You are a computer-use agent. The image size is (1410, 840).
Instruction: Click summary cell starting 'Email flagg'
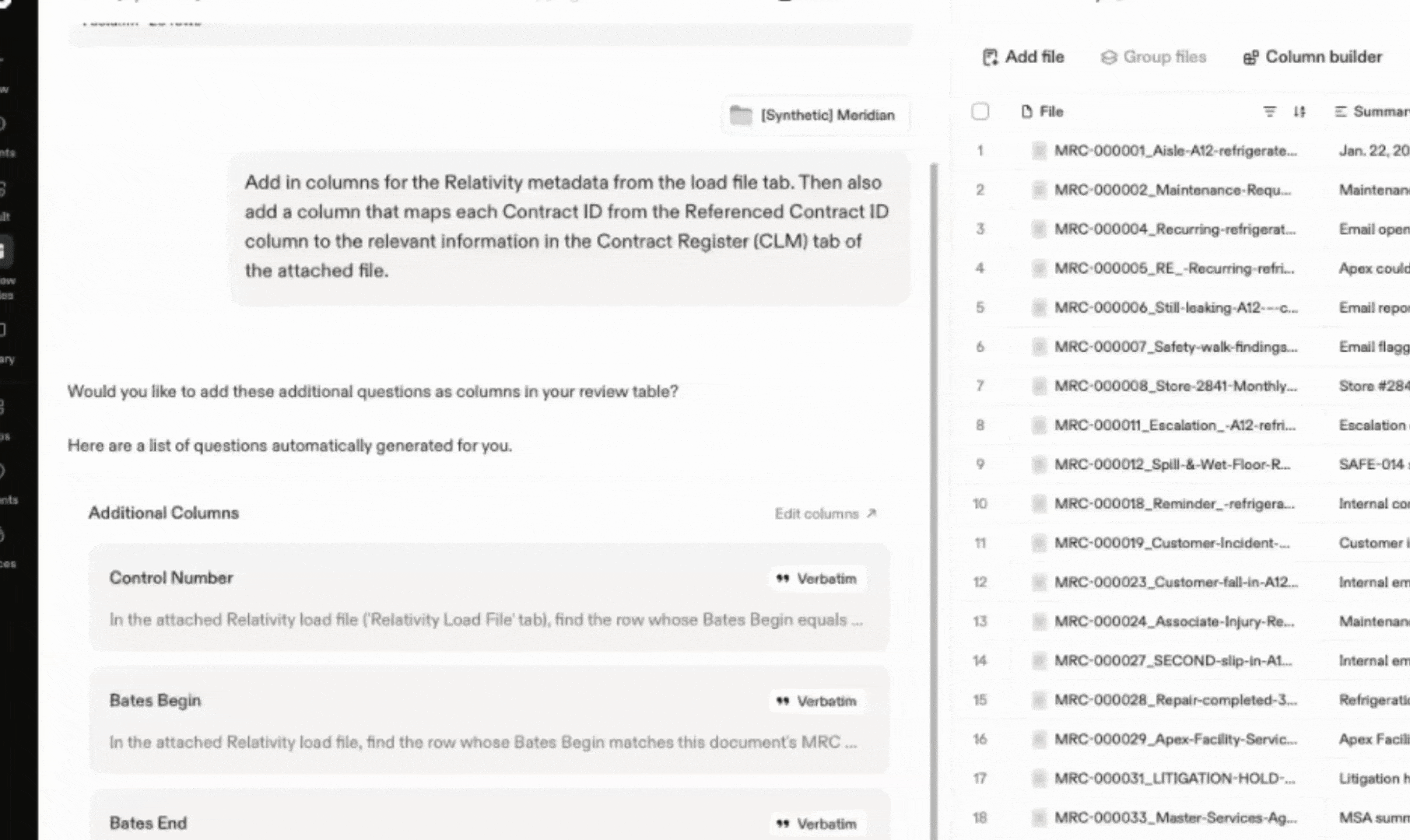pyautogui.click(x=1373, y=347)
